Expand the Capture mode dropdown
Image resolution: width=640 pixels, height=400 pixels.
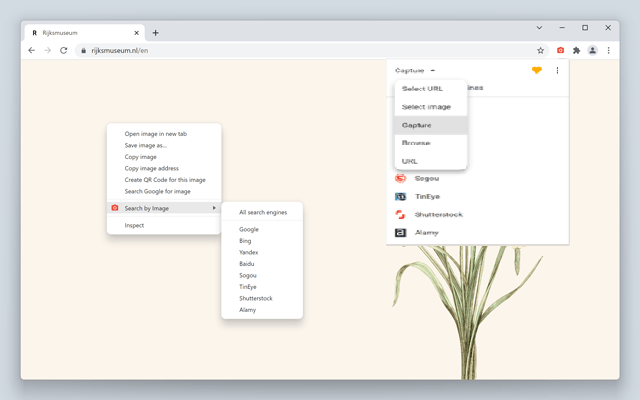pyautogui.click(x=415, y=71)
